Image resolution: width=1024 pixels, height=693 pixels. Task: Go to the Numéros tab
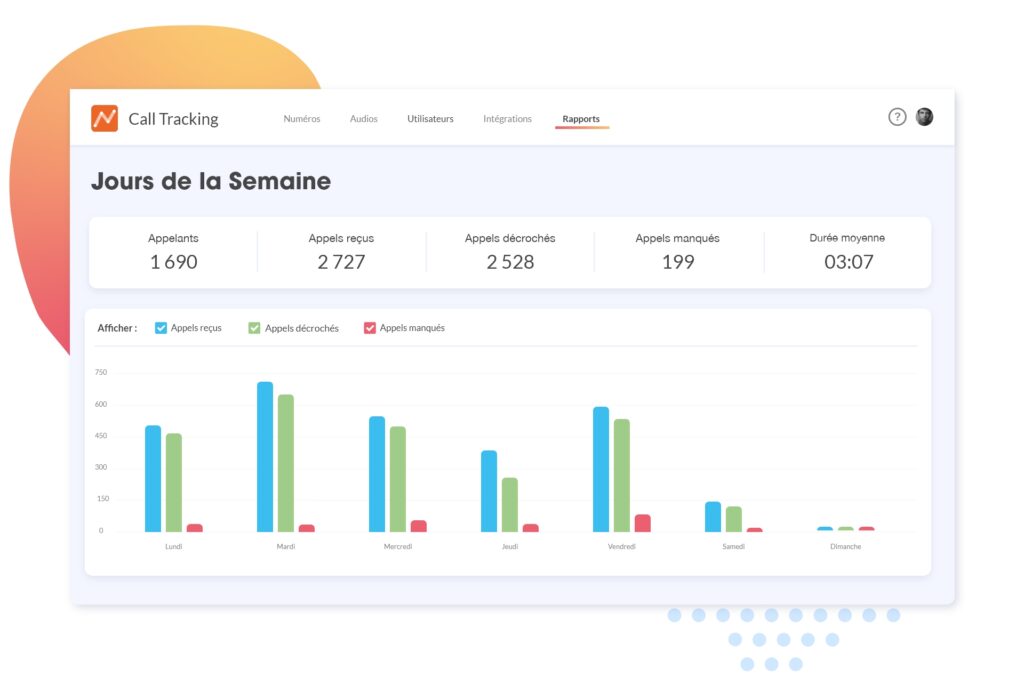[x=302, y=119]
